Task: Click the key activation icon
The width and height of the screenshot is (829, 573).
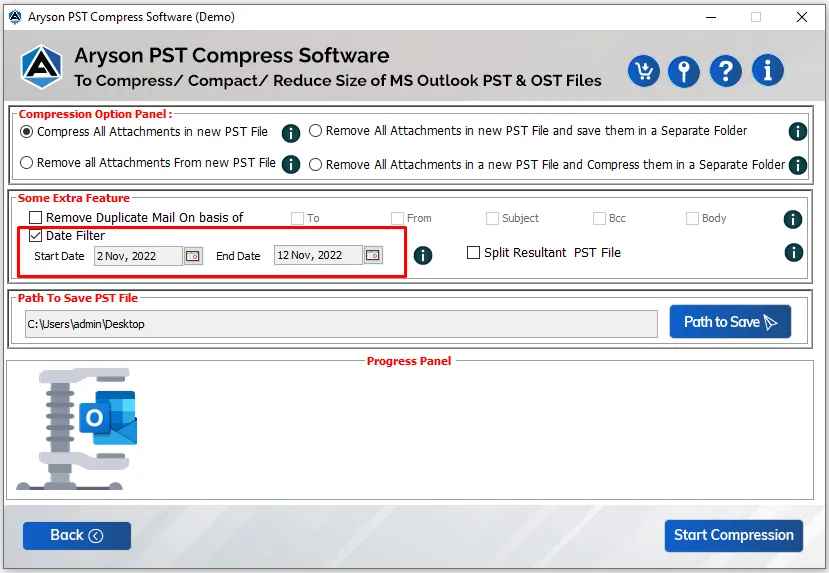Action: point(684,71)
